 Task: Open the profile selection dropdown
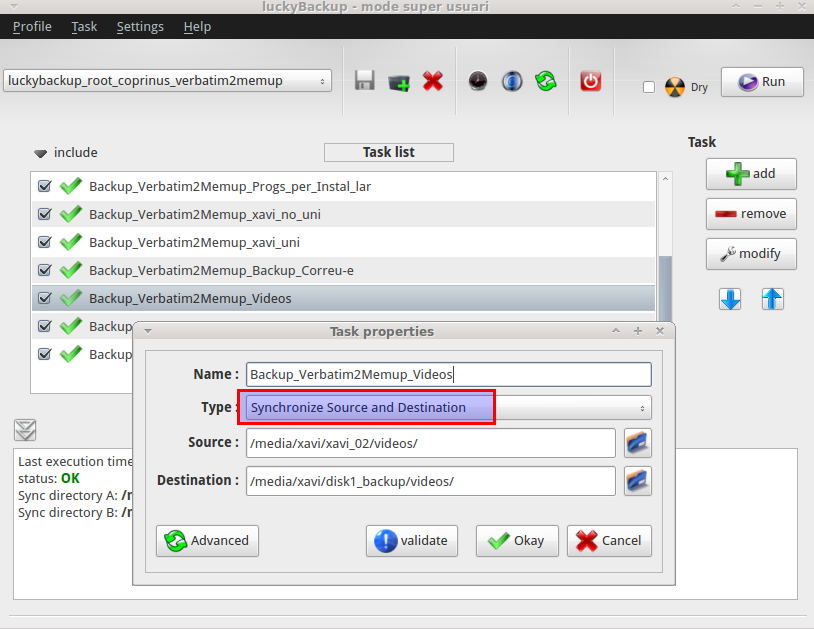(168, 81)
